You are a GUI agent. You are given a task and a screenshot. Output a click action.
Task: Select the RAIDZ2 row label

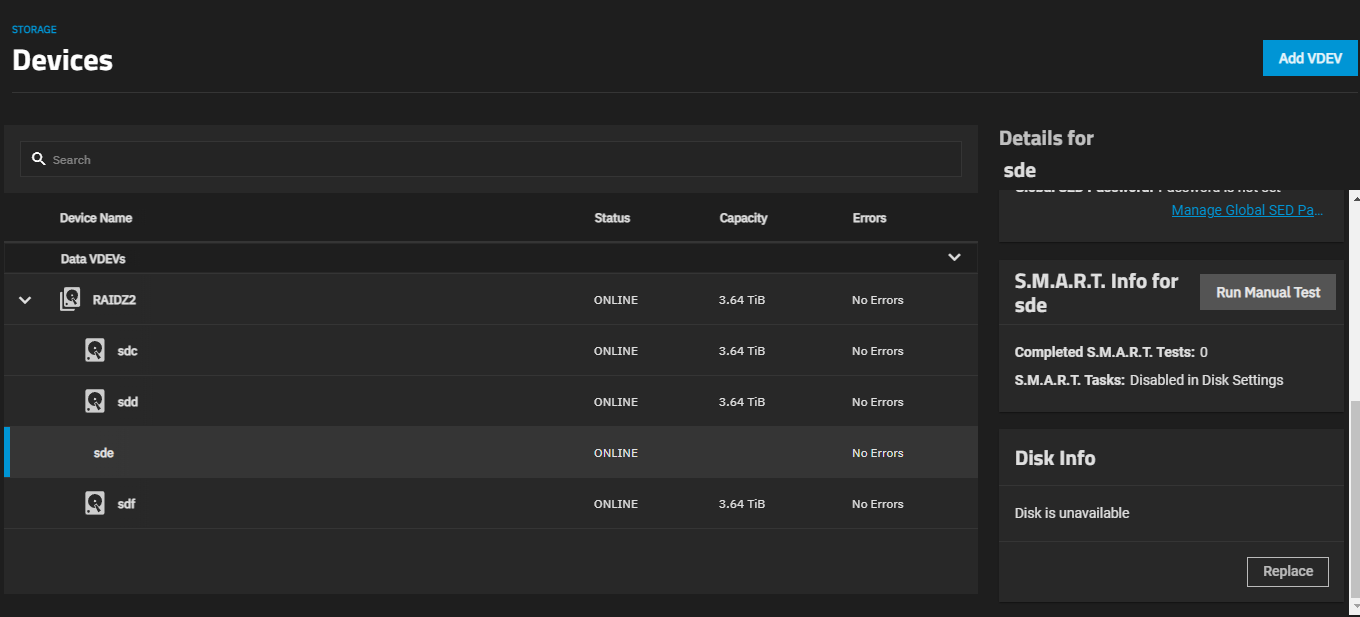click(114, 300)
